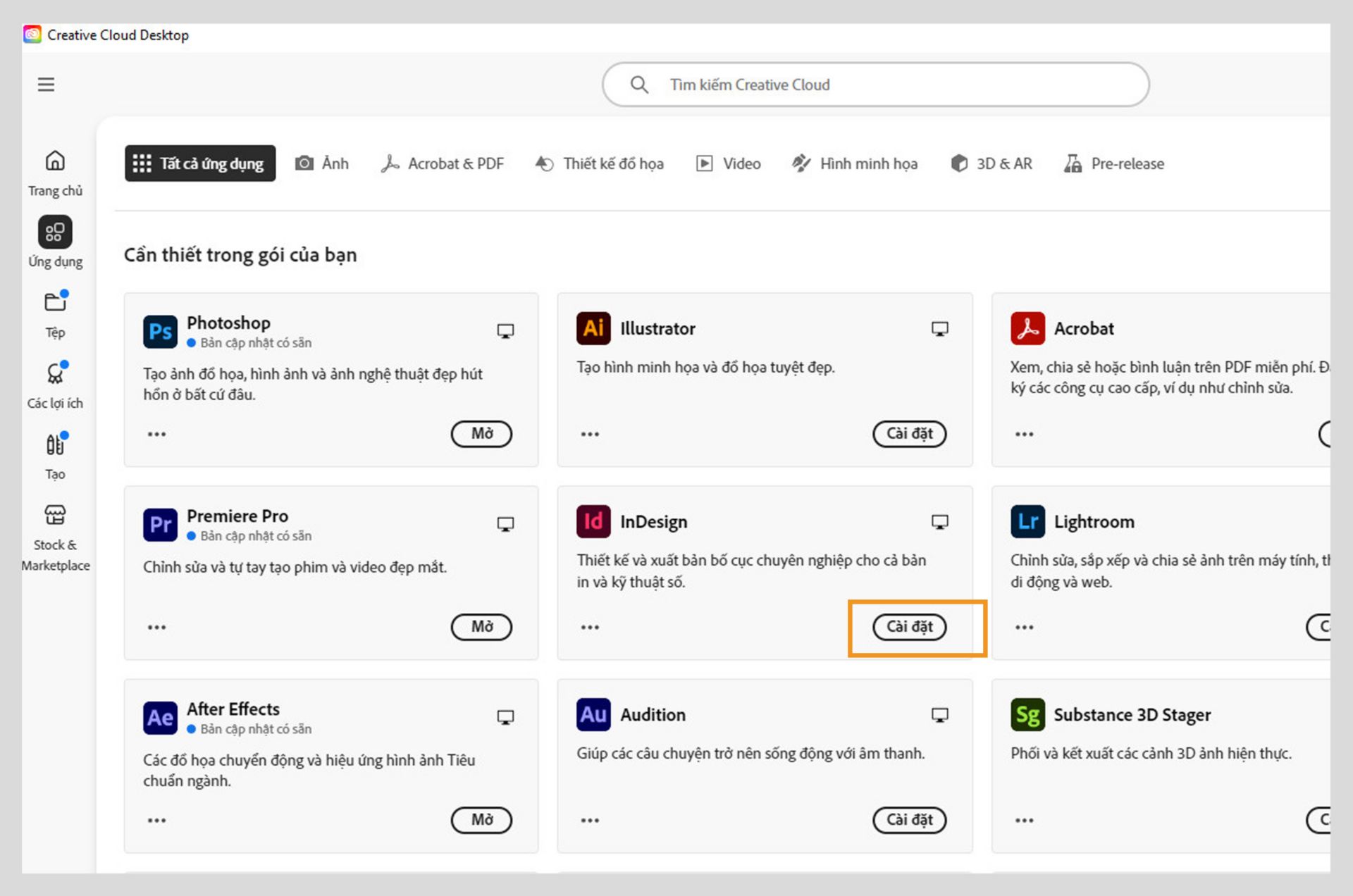Switch to the Acrobat & PDF tab
Viewport: 1353px width, 896px height.
click(x=443, y=163)
